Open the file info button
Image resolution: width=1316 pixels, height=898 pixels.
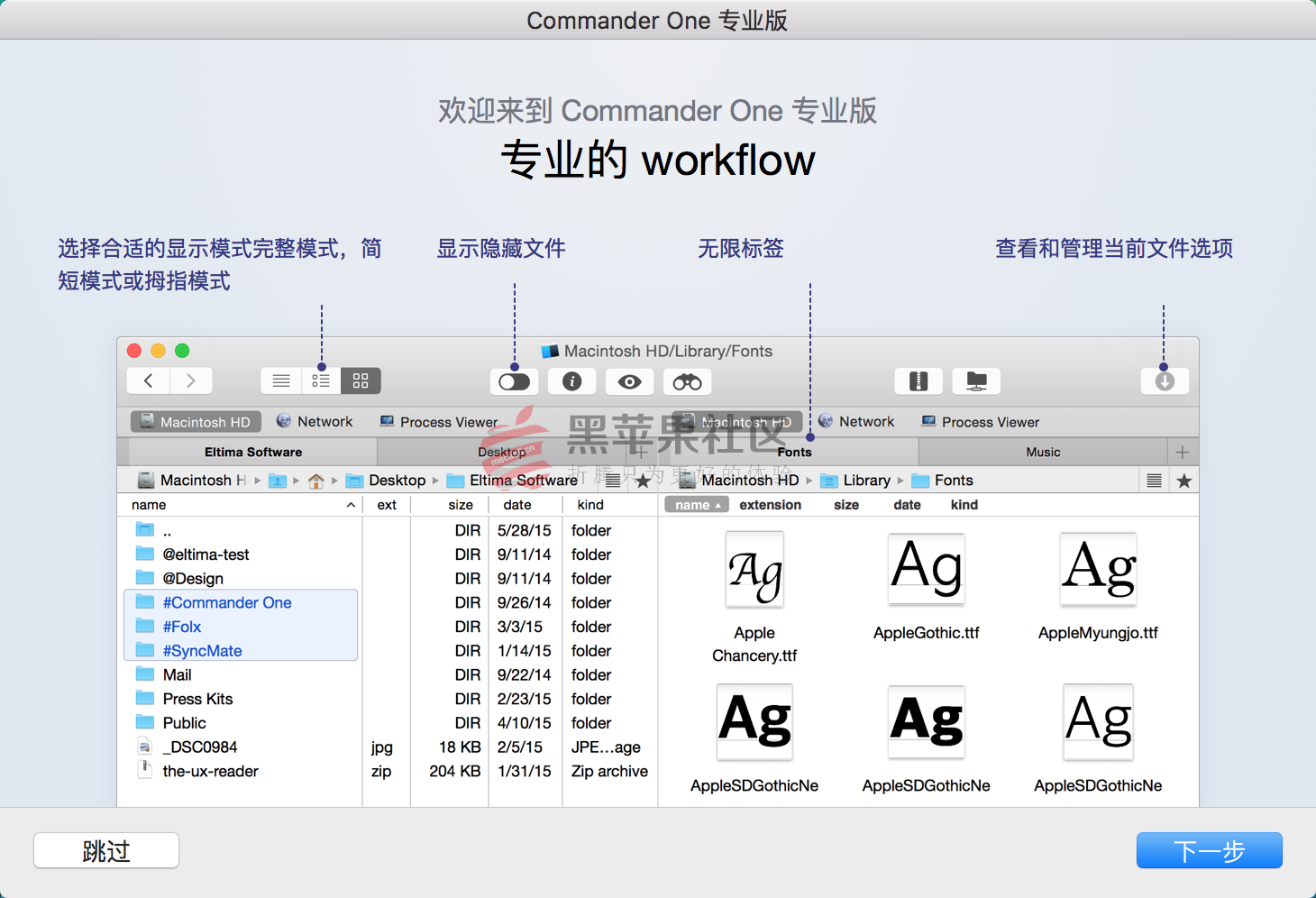(x=572, y=381)
